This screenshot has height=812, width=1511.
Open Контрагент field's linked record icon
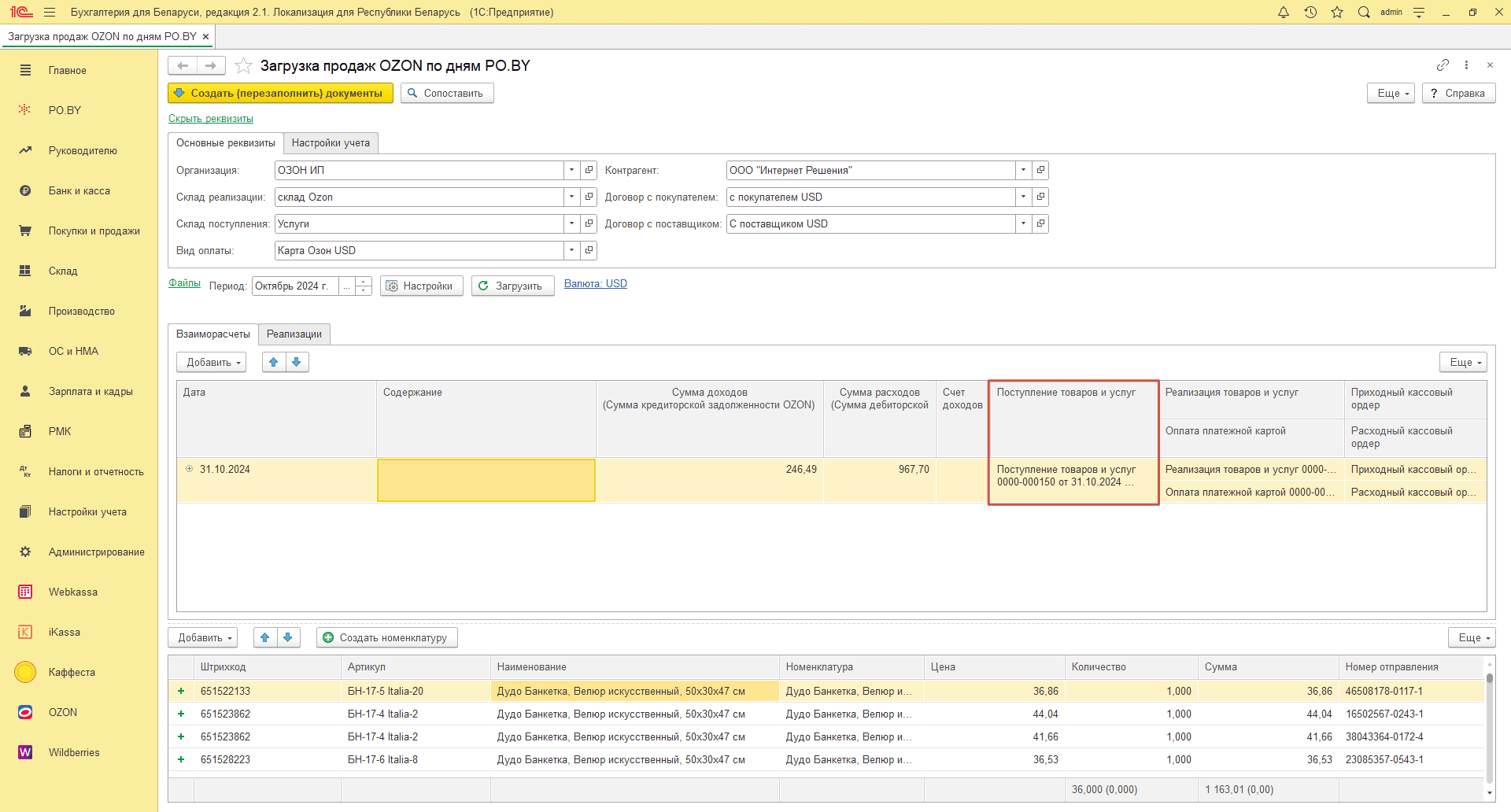tap(1040, 170)
